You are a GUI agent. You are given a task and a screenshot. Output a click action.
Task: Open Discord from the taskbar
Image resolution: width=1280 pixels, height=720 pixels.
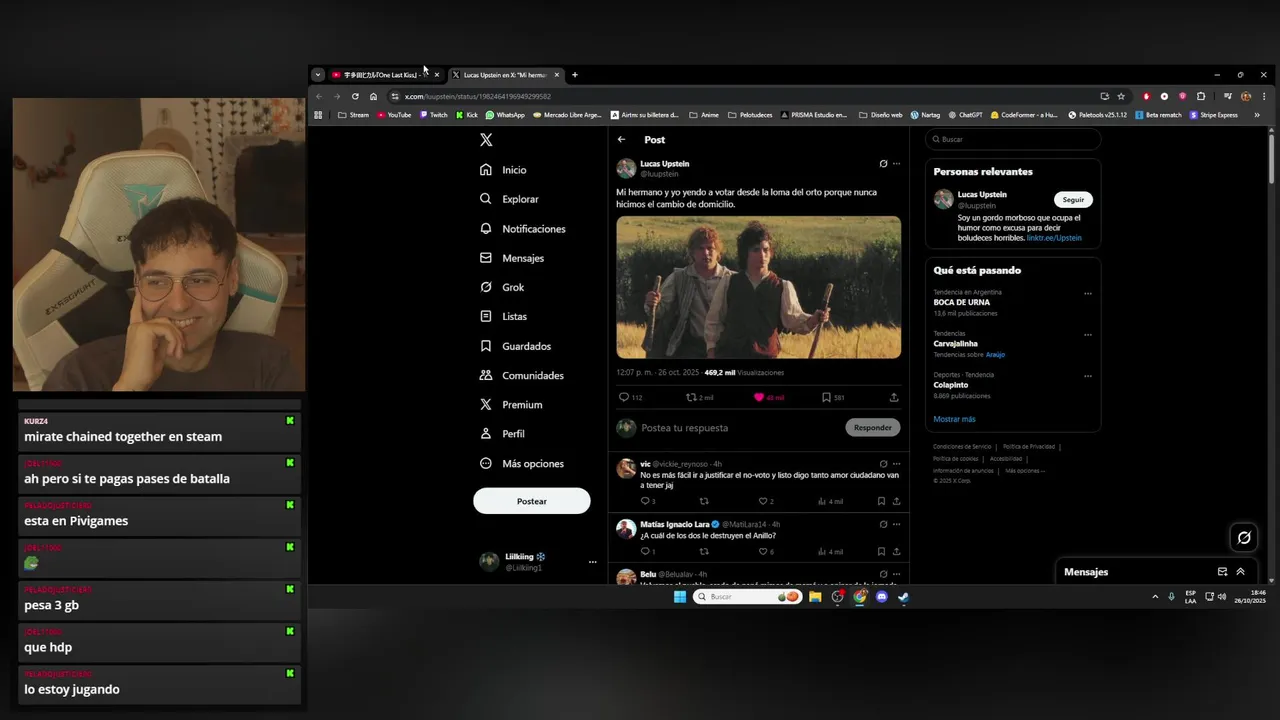881,597
